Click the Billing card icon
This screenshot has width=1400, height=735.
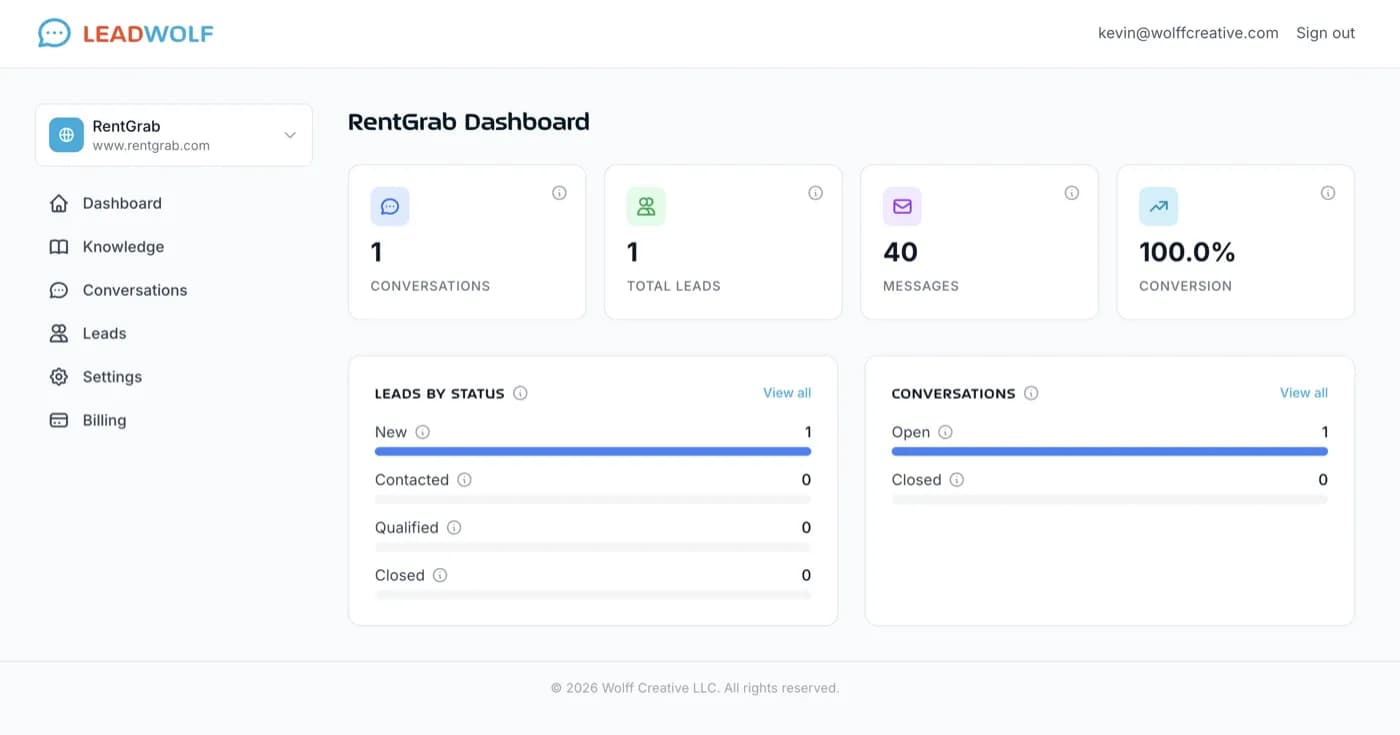tap(59, 420)
